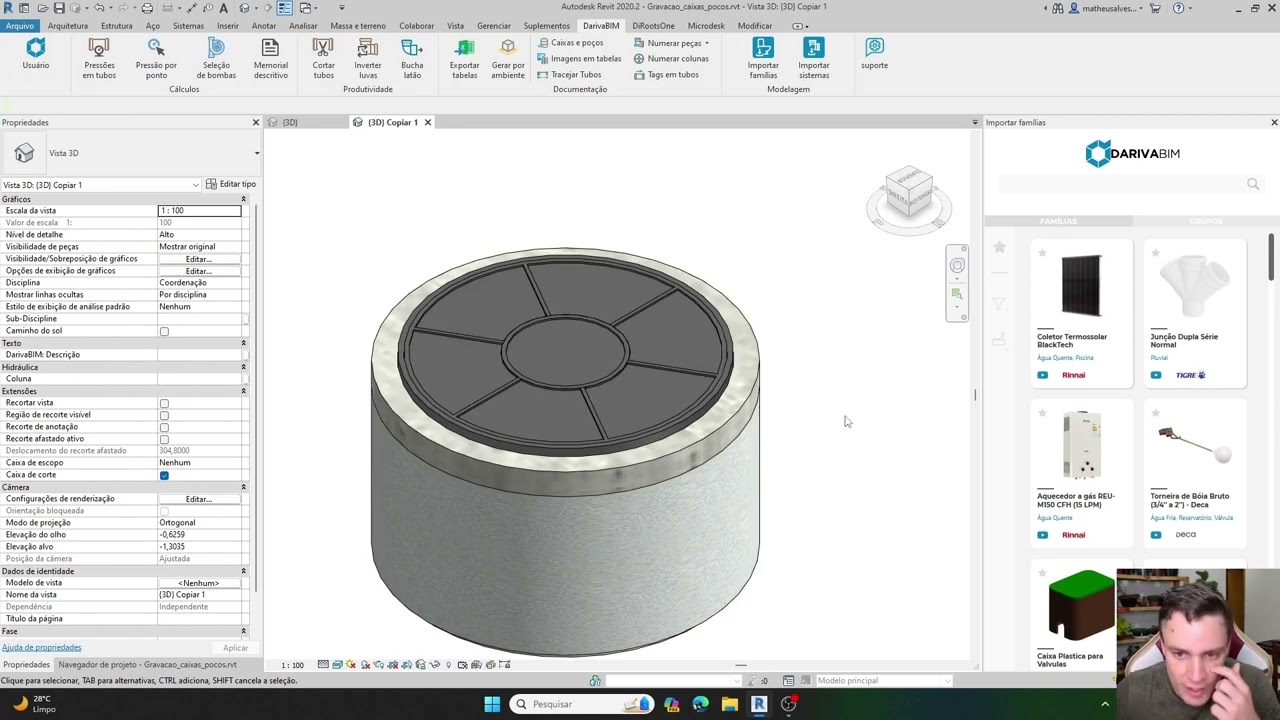Collapse the Texto properties section
The image size is (1280, 720).
(243, 343)
